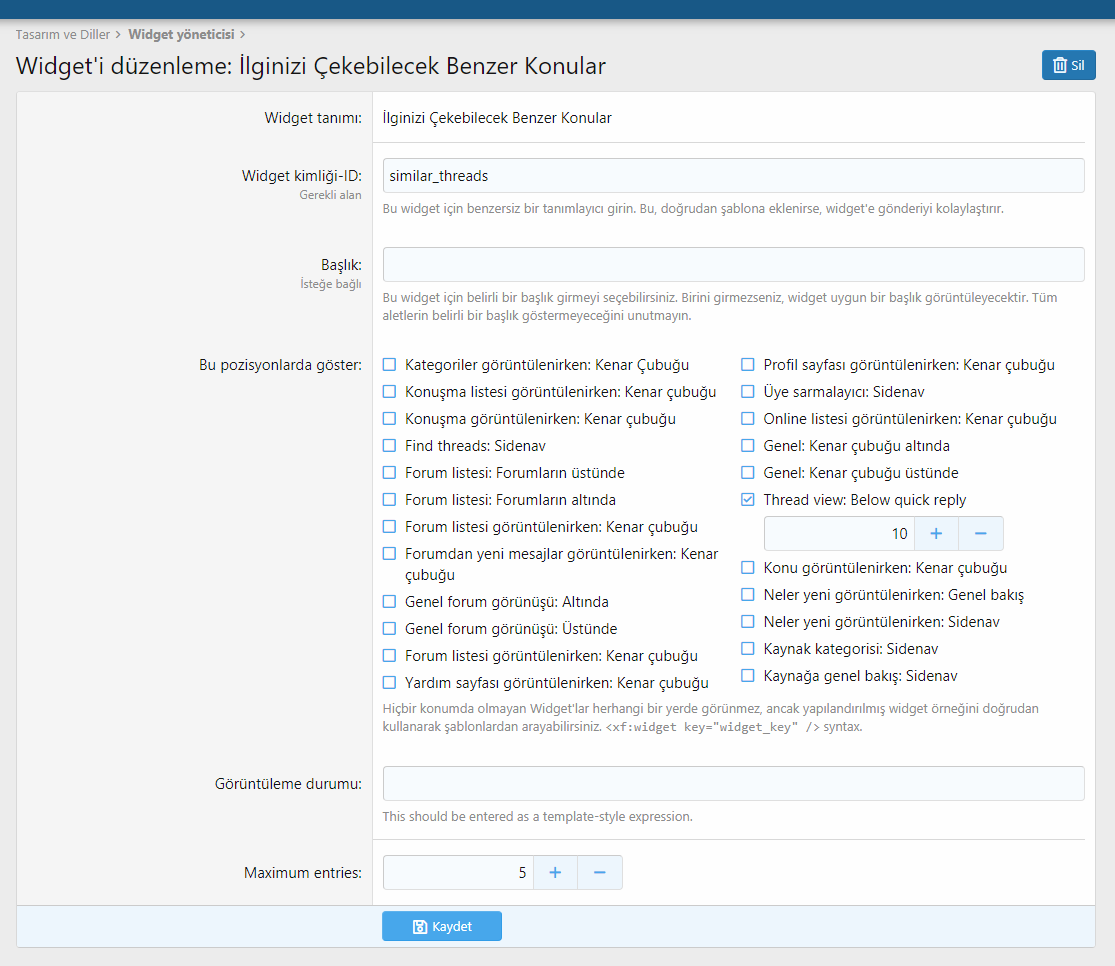Select Yardım sayfası görüntülenirken: Kenar çubuğu
Image resolution: width=1115 pixels, height=966 pixels.
(x=390, y=683)
